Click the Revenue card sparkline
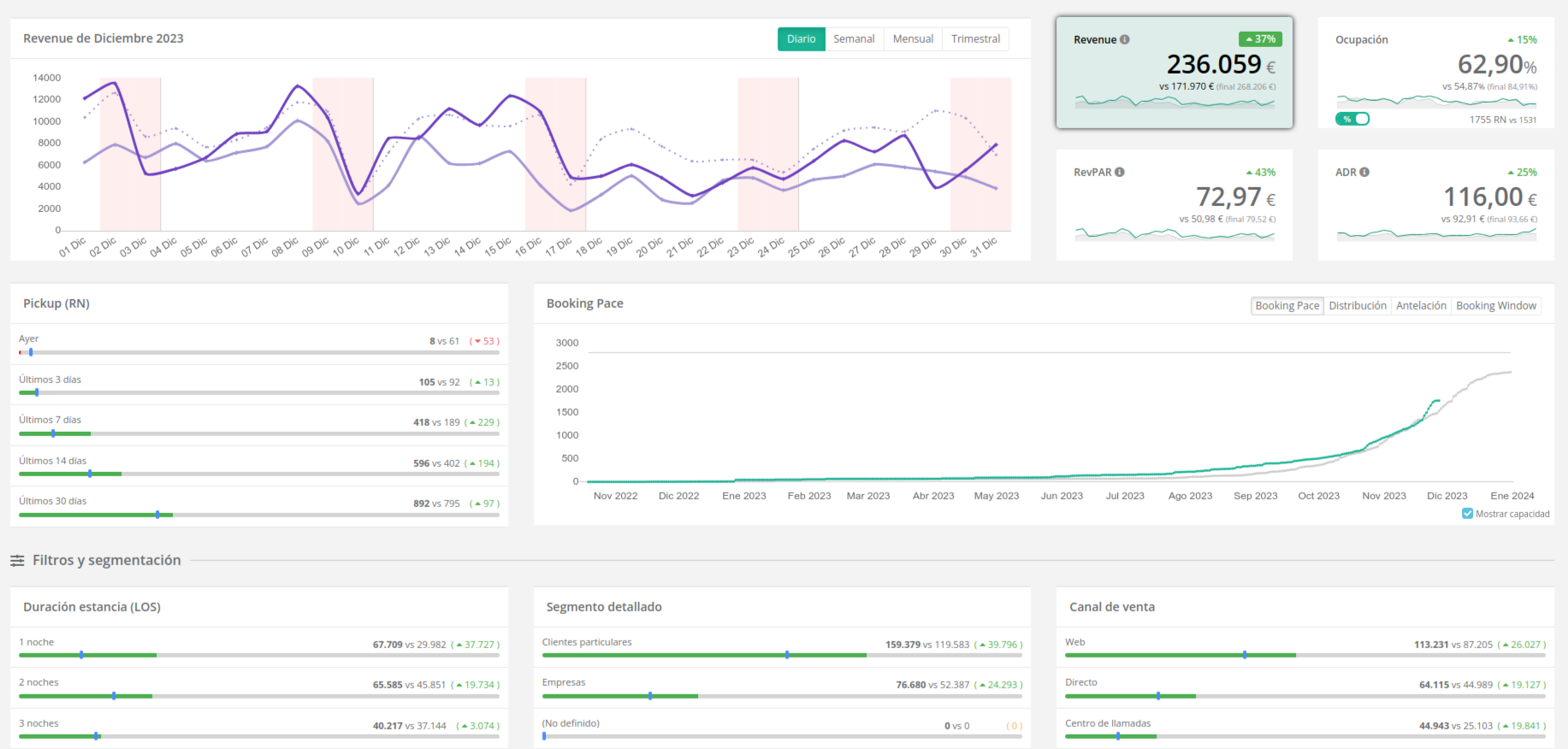Image resolution: width=1568 pixels, height=749 pixels. click(1175, 101)
